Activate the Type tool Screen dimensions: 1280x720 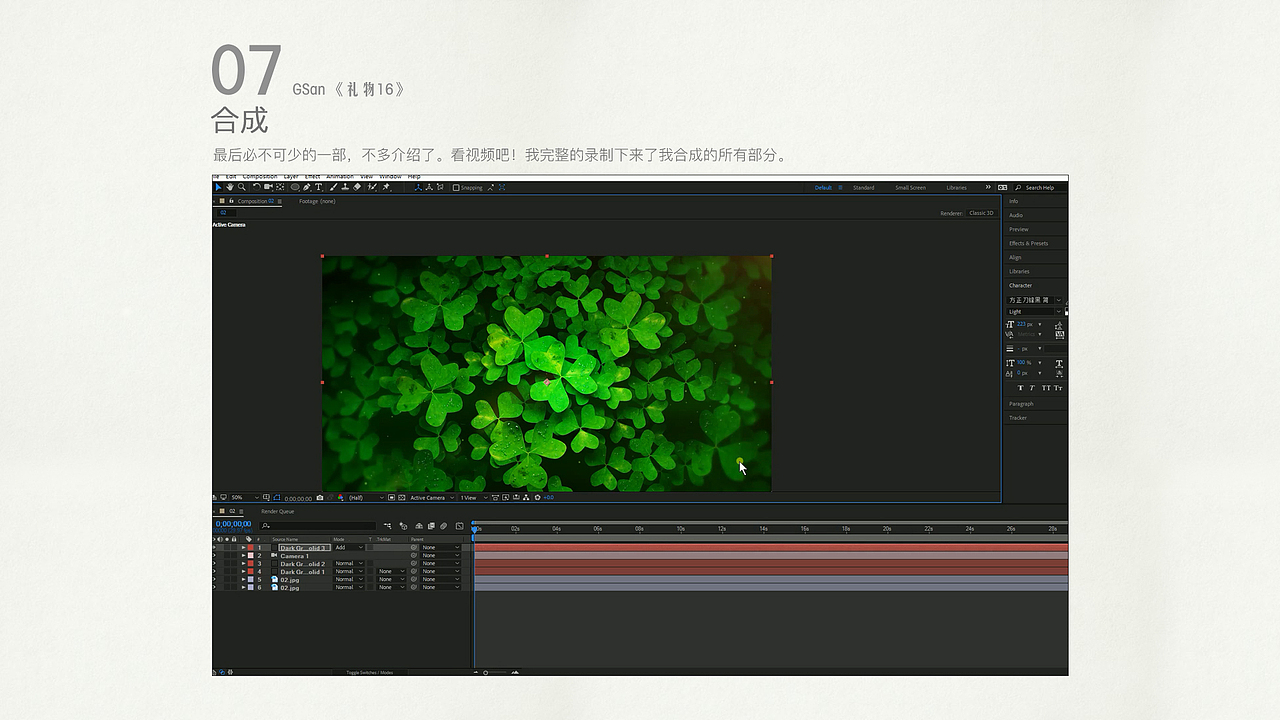(x=319, y=187)
